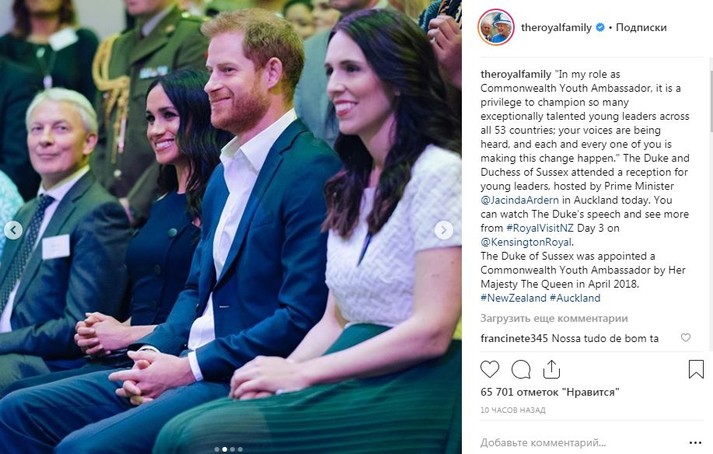Click the theroyalfamily username in the header

[x=556, y=27]
